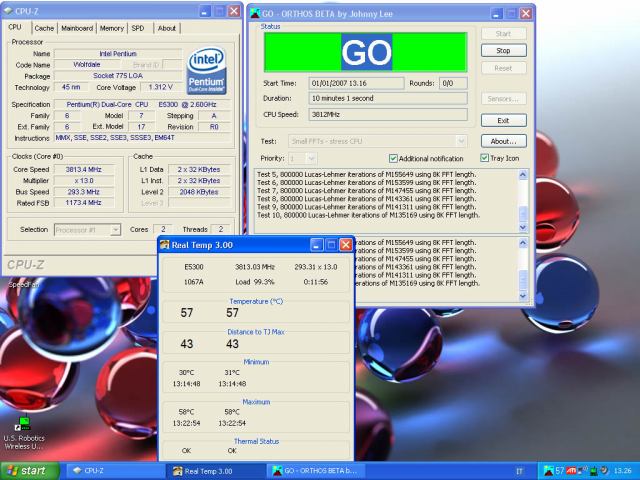Open the Memory tab

(111, 28)
